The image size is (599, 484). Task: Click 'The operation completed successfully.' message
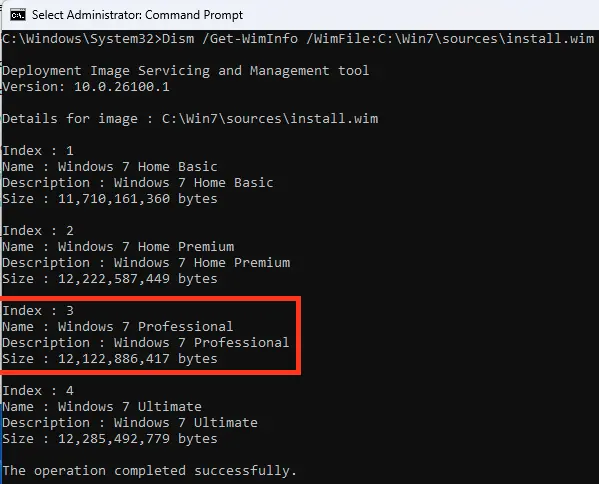point(150,471)
